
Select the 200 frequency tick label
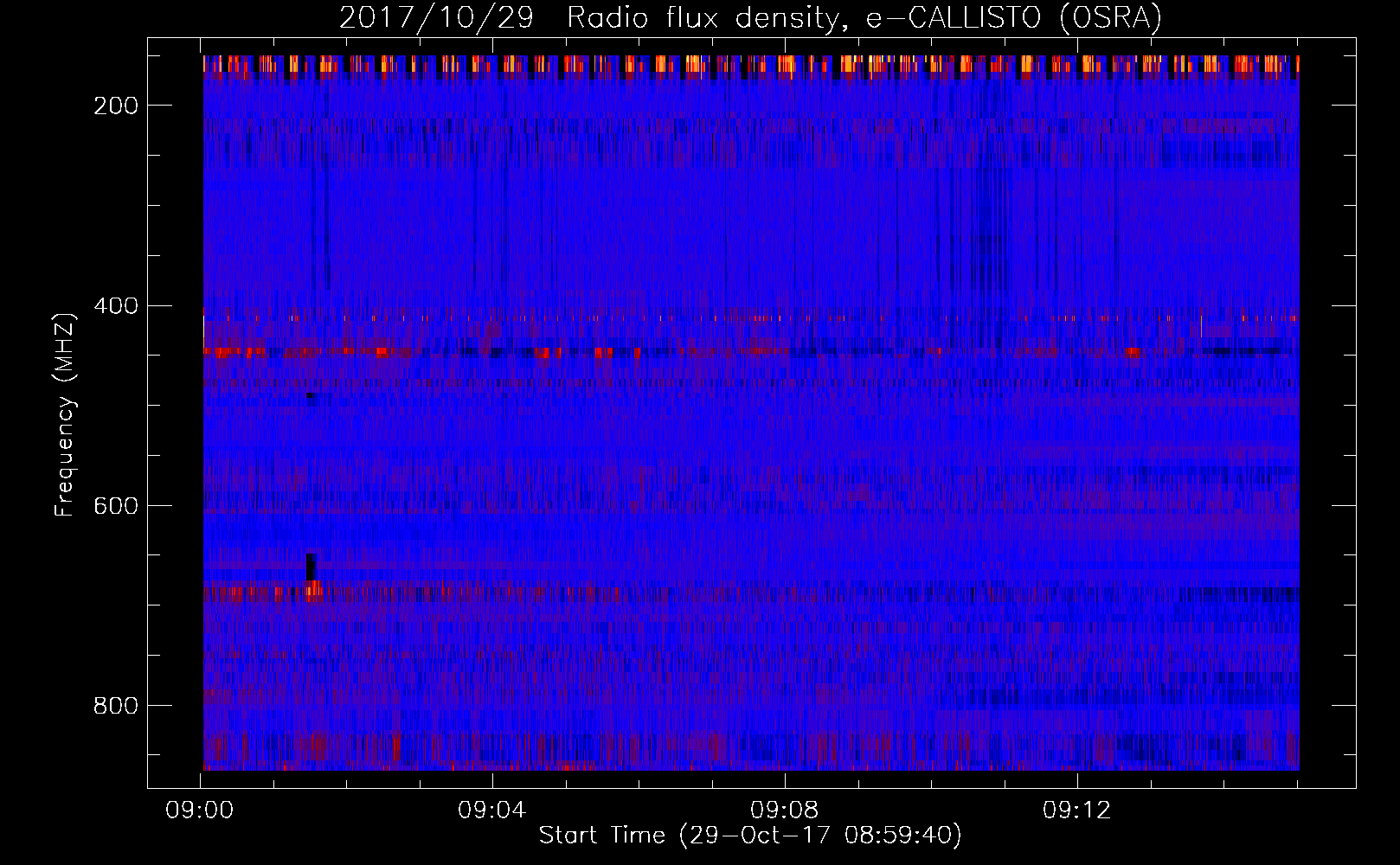pos(115,106)
